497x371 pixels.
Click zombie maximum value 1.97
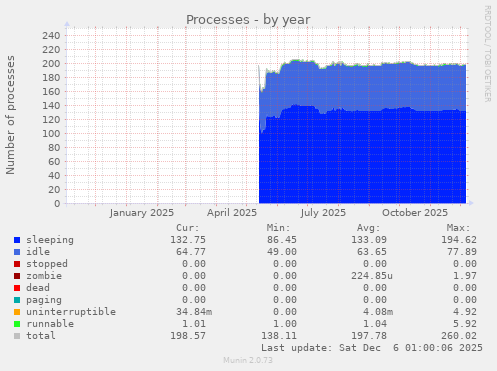465,276
